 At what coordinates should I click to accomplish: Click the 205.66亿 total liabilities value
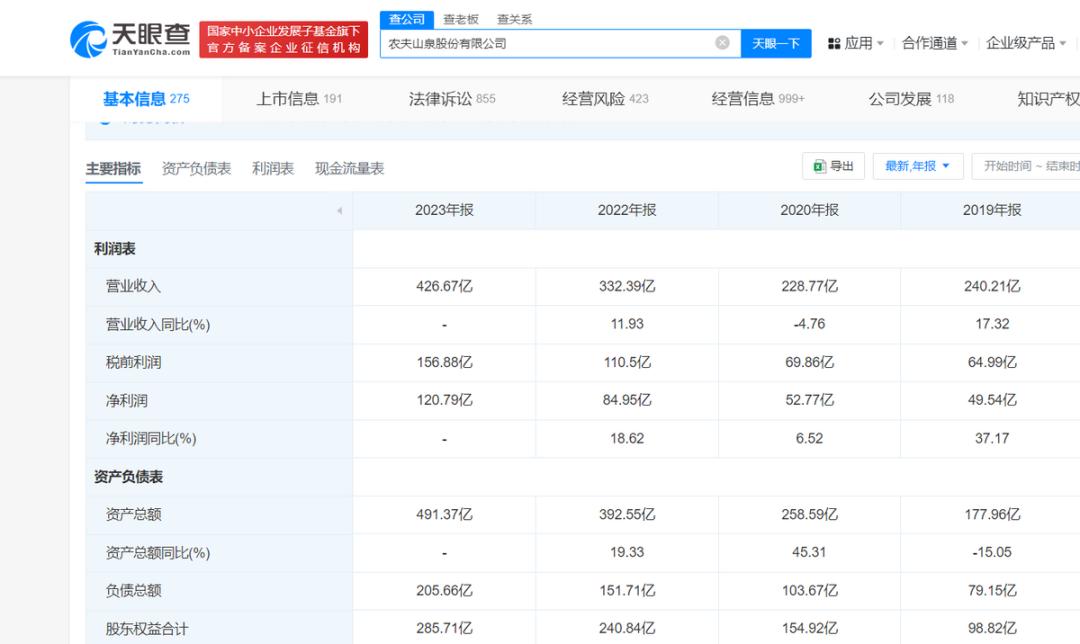click(x=444, y=590)
